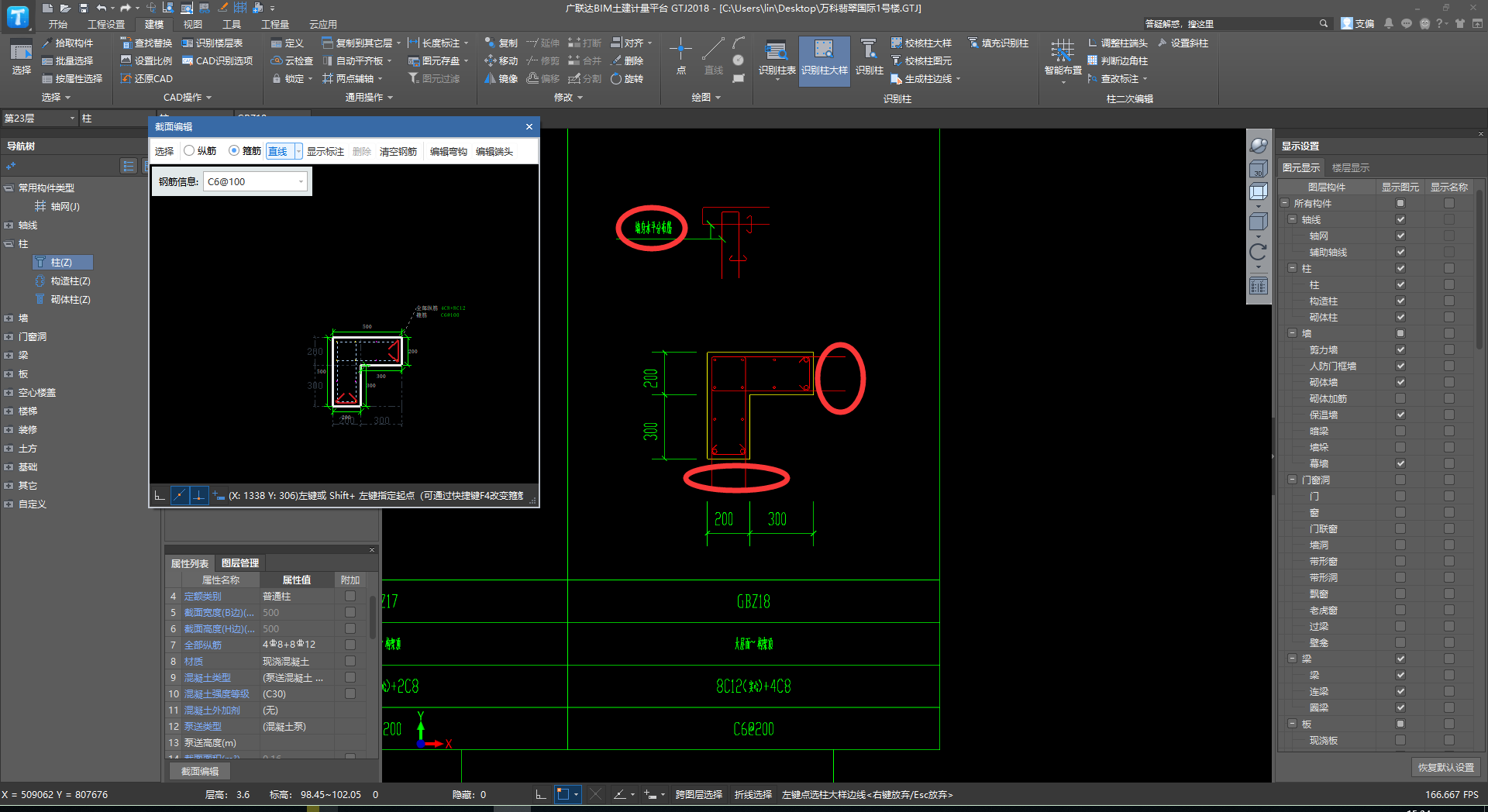Toggle 连梁 display checkbox
The width and height of the screenshot is (1488, 812).
pos(1400,691)
